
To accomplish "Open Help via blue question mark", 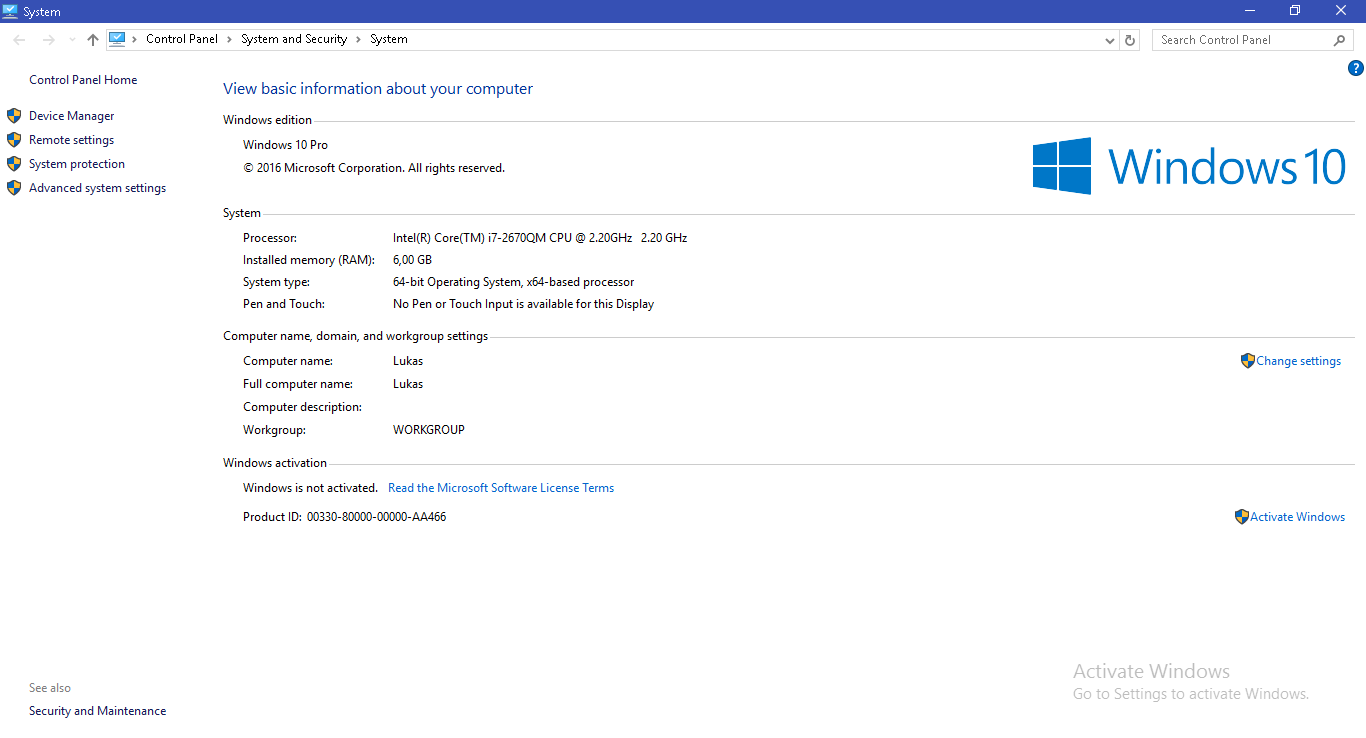I will (x=1356, y=68).
